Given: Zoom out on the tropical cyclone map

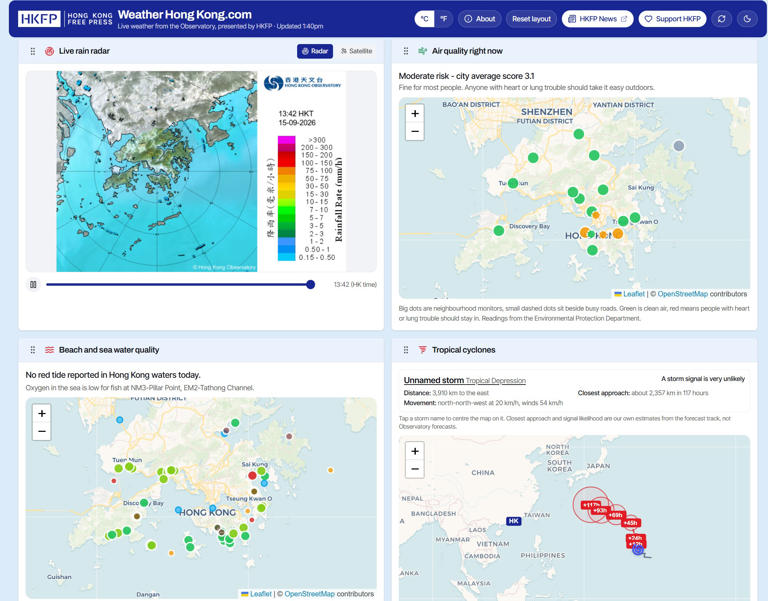Looking at the screenshot, I should tap(415, 469).
